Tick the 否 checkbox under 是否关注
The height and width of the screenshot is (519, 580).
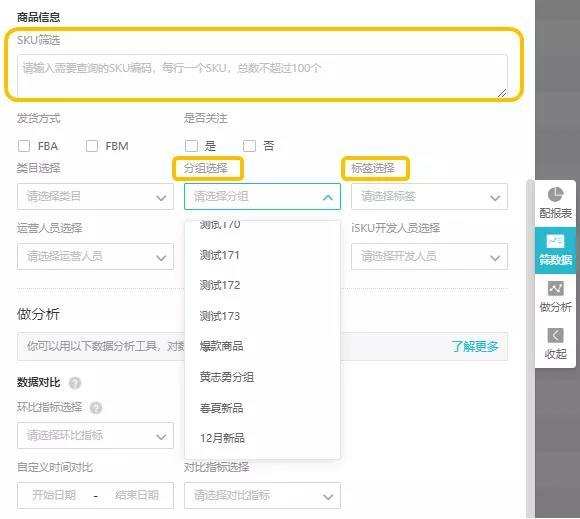[x=249, y=146]
